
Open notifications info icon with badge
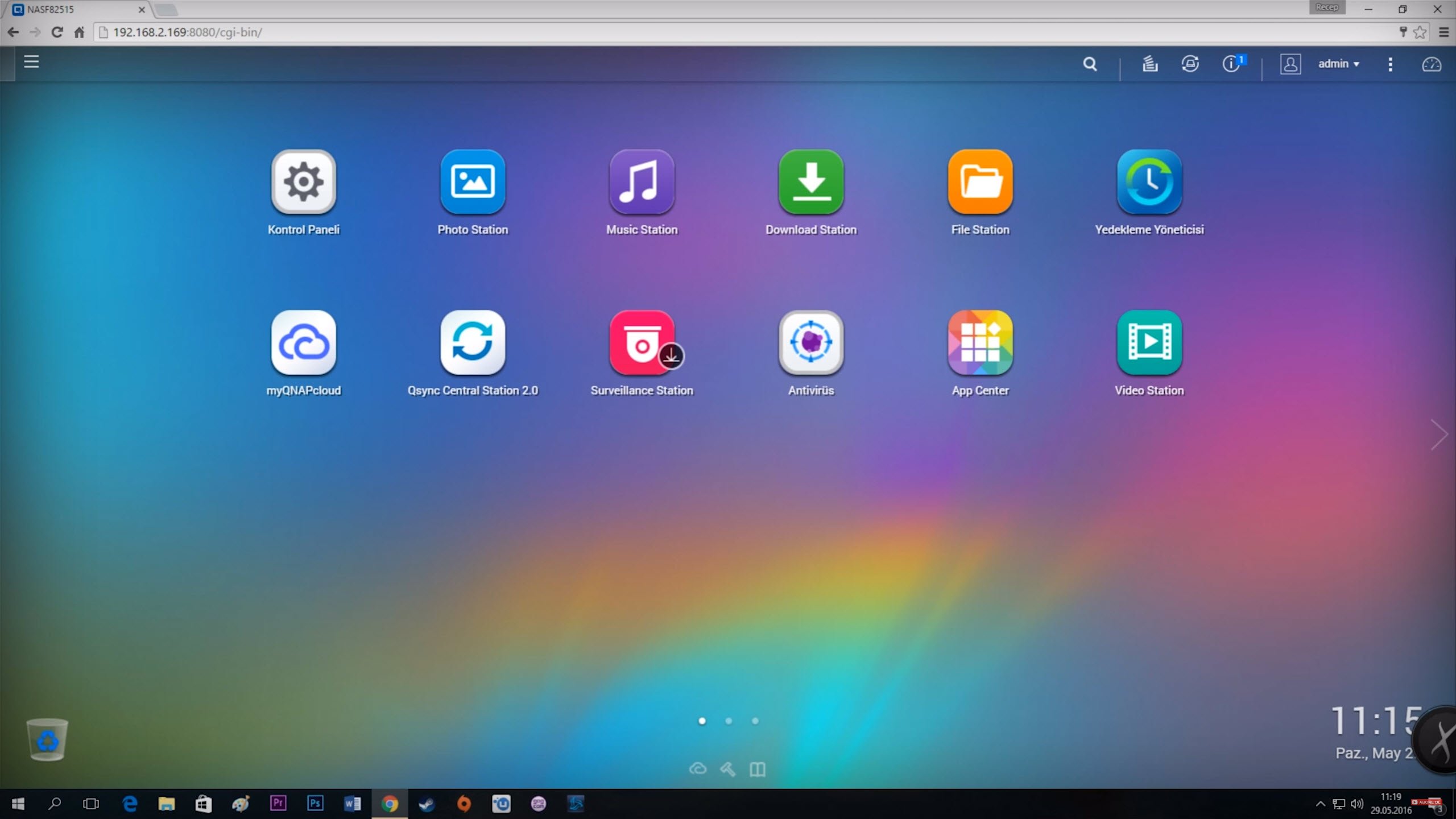1231,64
